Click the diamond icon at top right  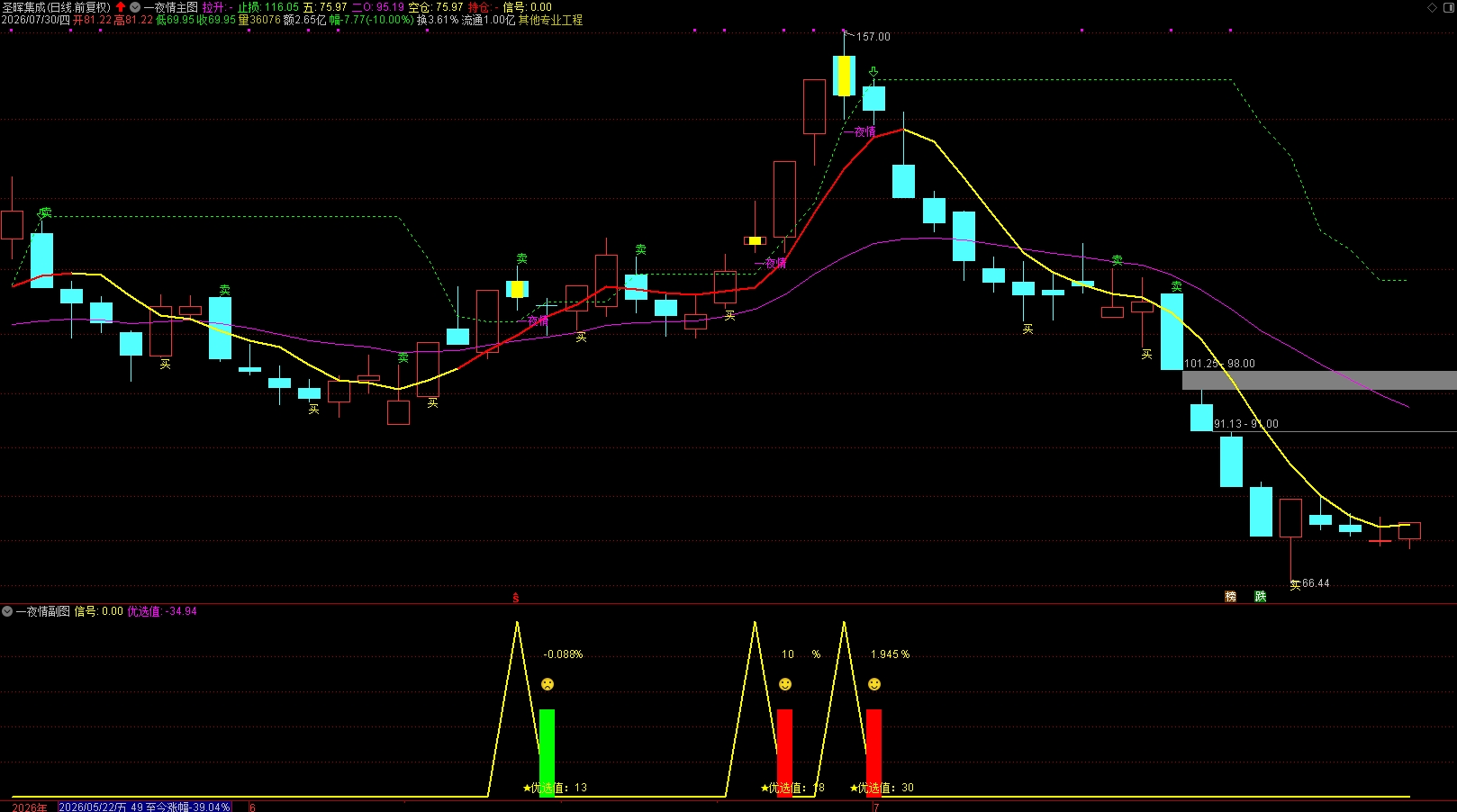[1432, 7]
